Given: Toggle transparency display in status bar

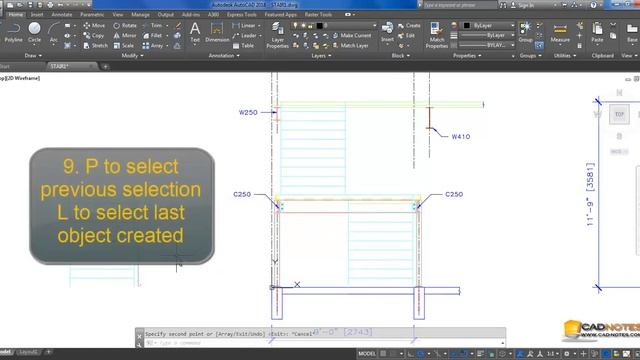Looking at the screenshot, I should click(x=492, y=353).
